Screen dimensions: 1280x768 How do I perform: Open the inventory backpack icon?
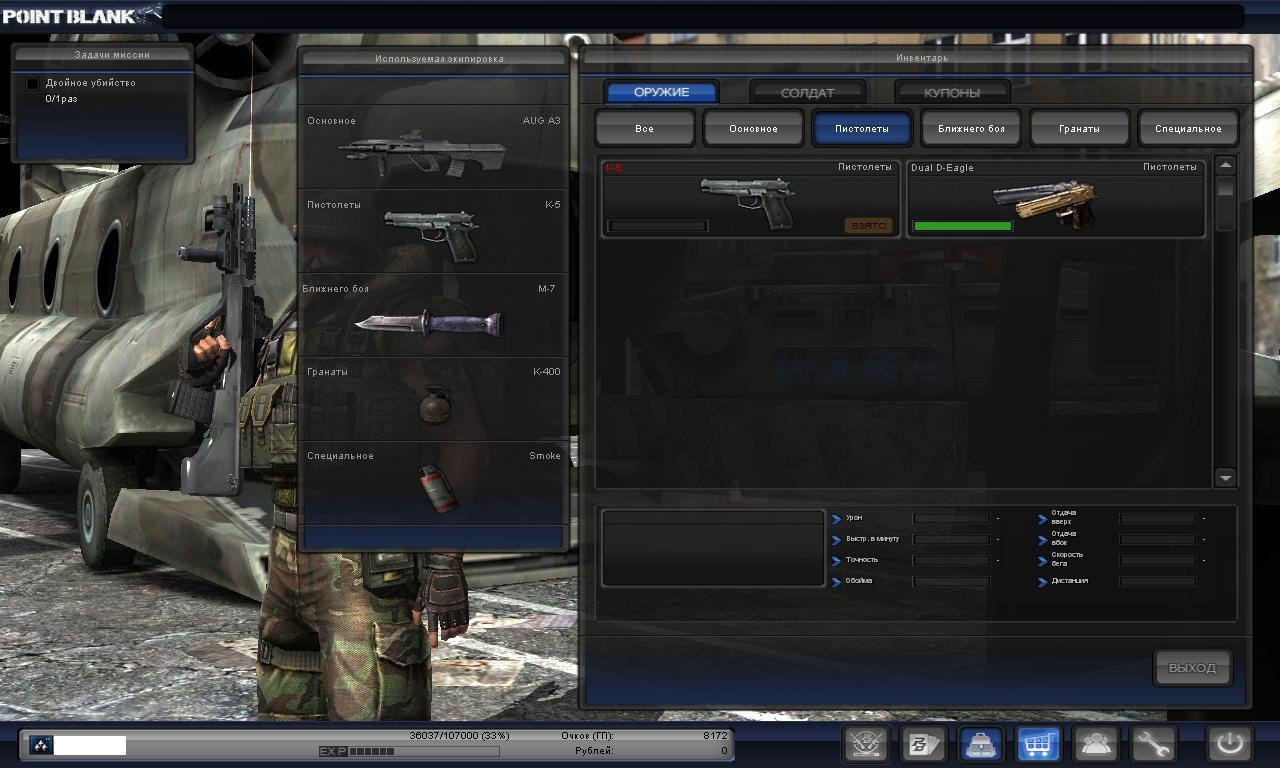pos(981,744)
